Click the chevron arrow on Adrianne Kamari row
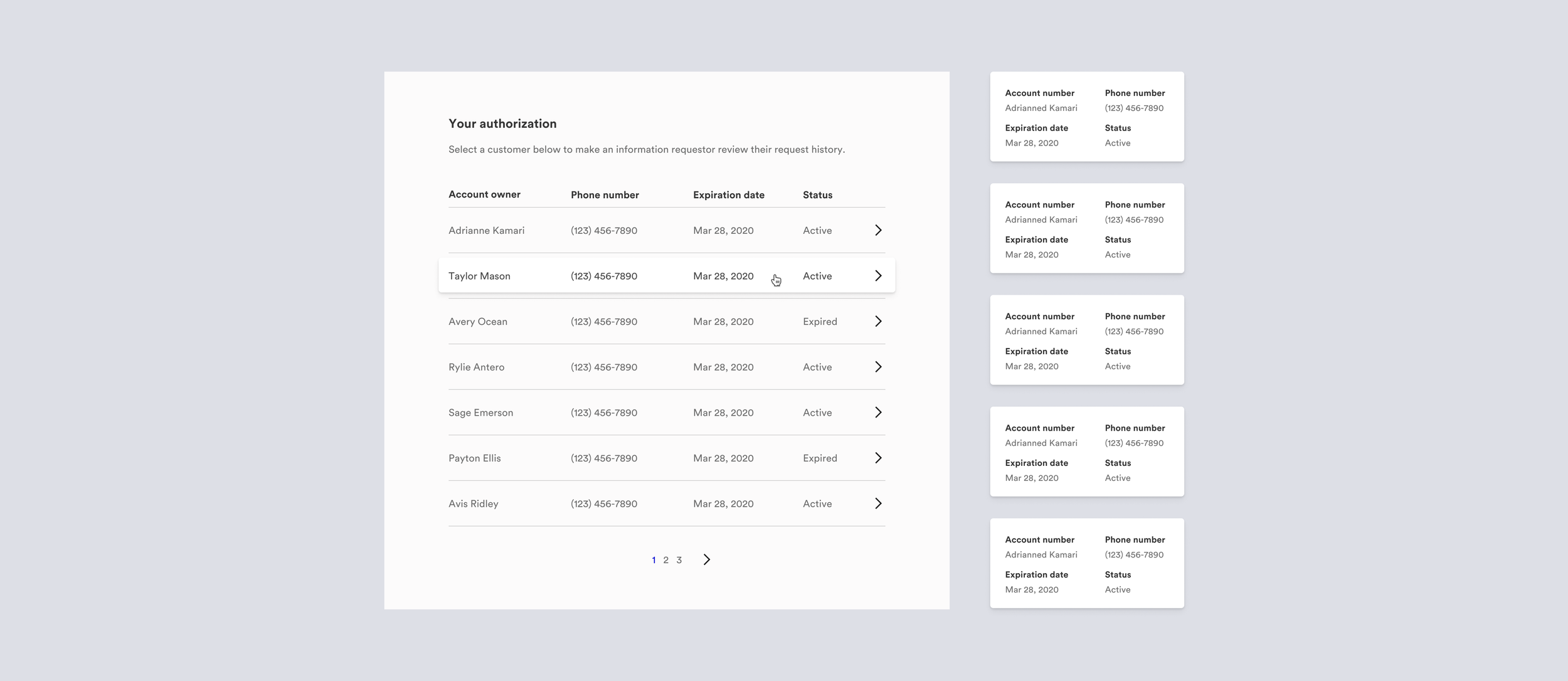The width and height of the screenshot is (1568, 681). (878, 230)
